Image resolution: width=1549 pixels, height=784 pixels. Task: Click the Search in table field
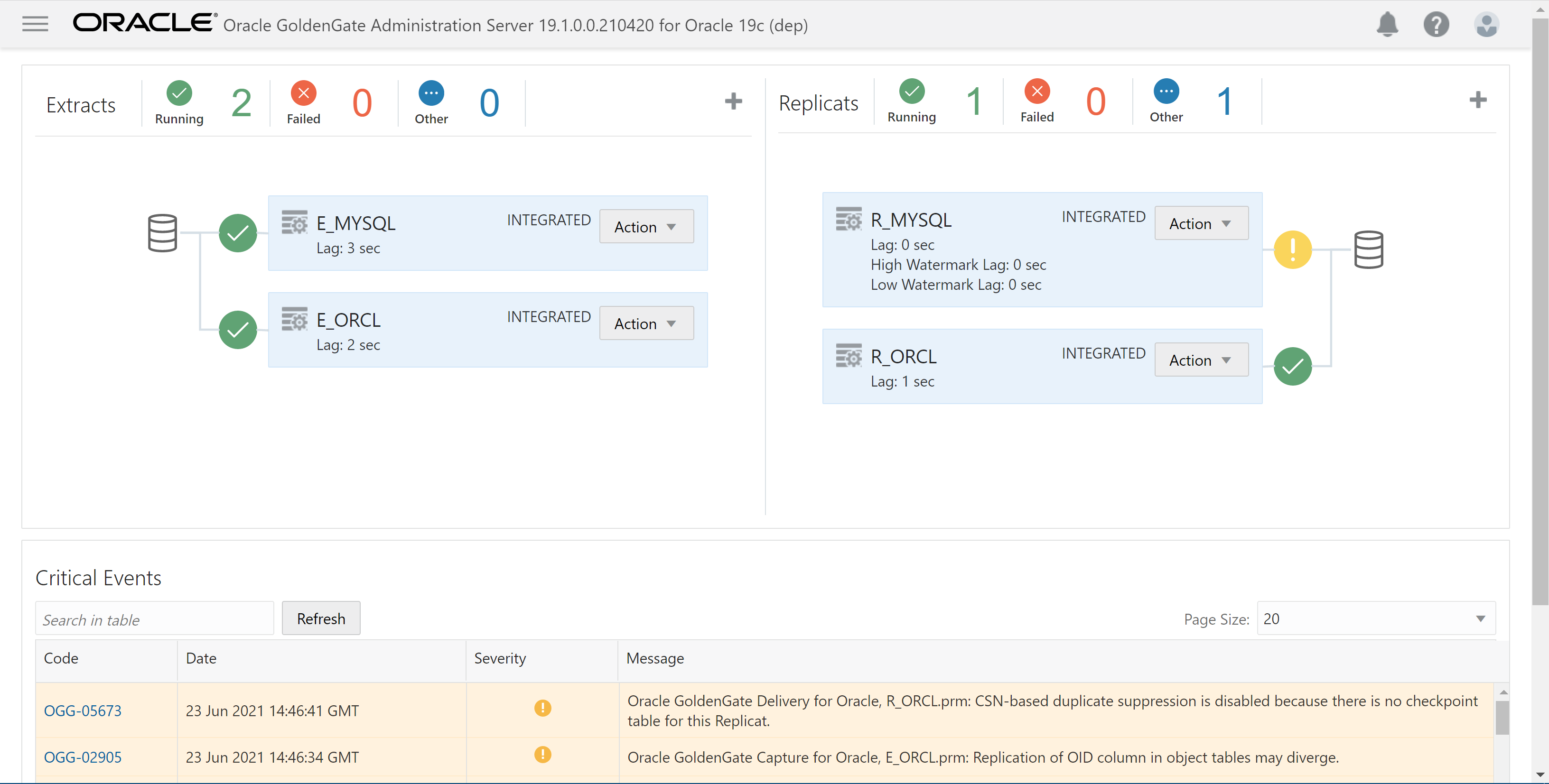(x=155, y=619)
